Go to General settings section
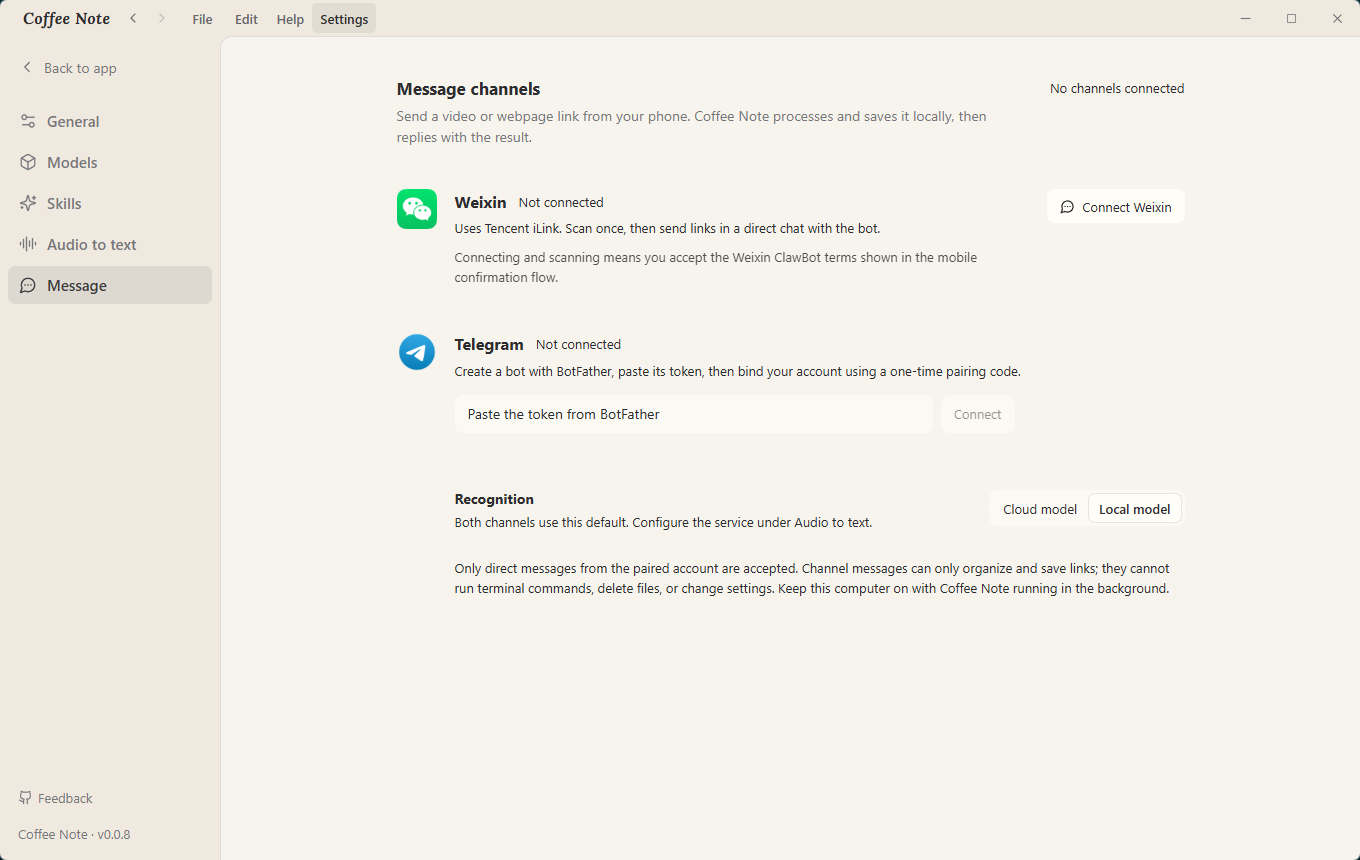This screenshot has height=860, width=1360. (x=110, y=121)
